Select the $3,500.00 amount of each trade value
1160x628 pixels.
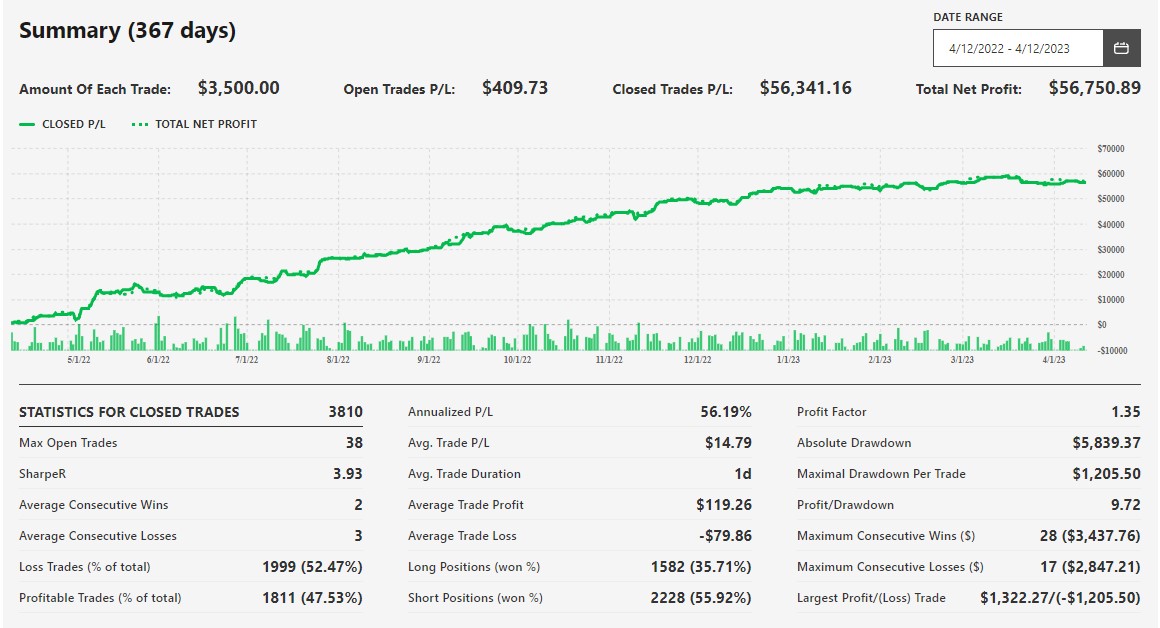(238, 88)
